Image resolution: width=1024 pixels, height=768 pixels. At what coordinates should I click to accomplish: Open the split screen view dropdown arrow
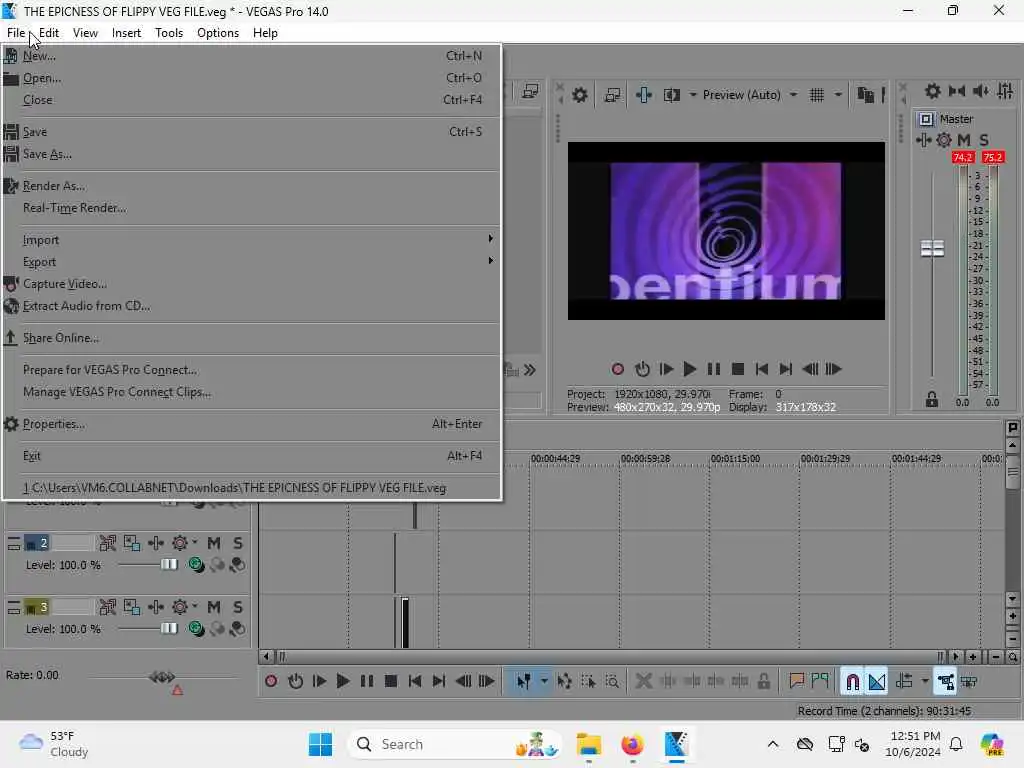[693, 95]
